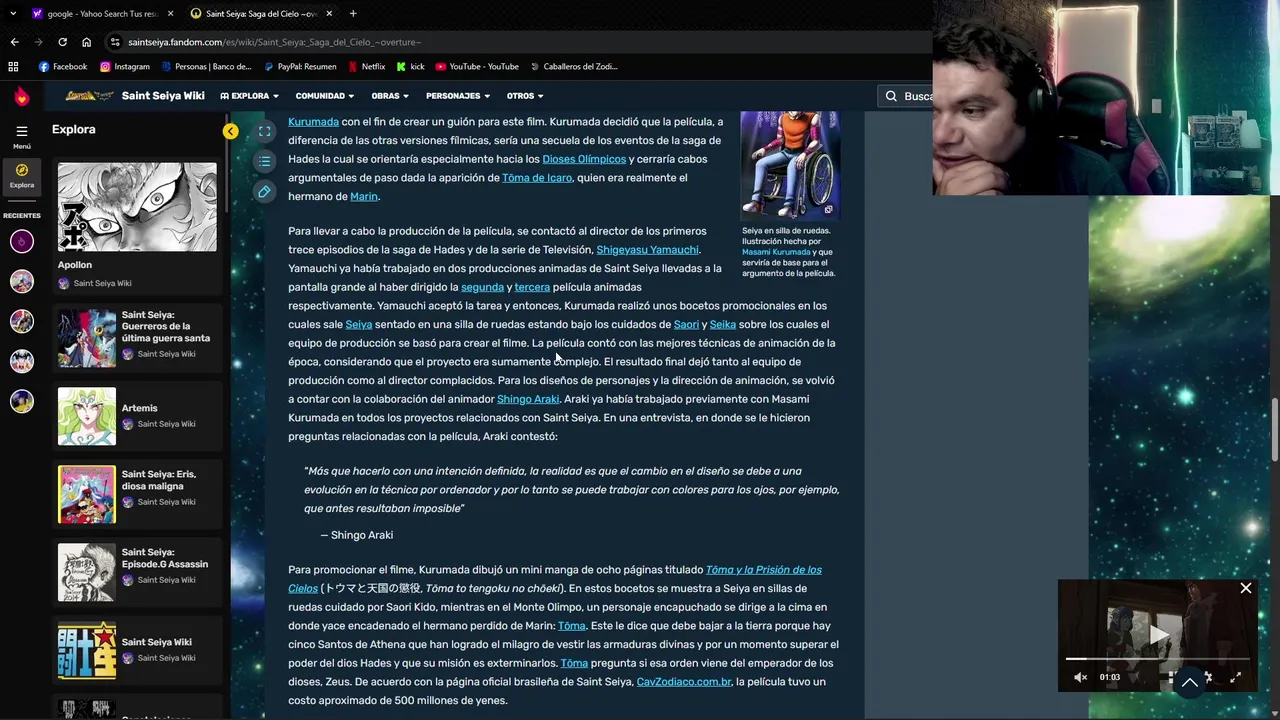Viewport: 1280px width, 720px height.
Task: Click the browser address bar URL
Action: [x=275, y=42]
